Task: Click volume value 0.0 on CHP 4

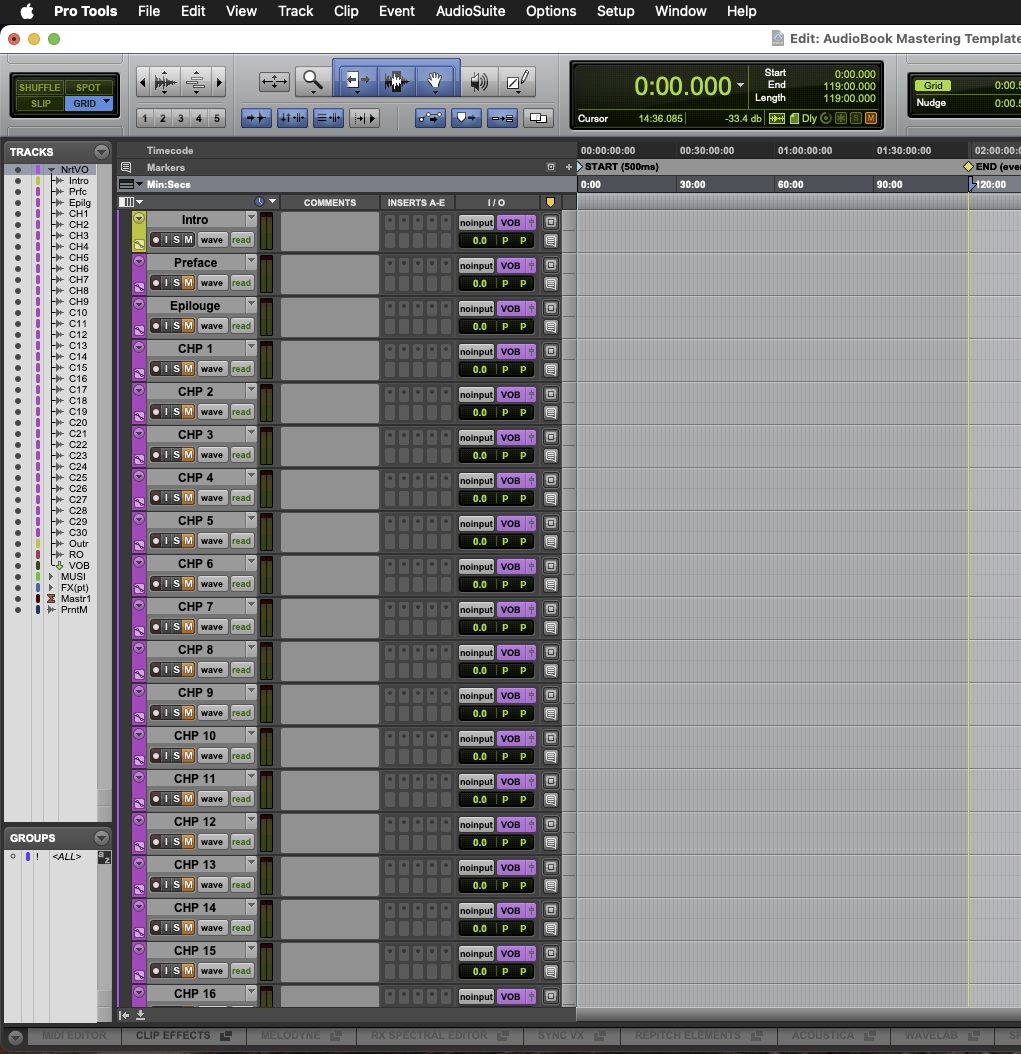Action: (x=479, y=499)
